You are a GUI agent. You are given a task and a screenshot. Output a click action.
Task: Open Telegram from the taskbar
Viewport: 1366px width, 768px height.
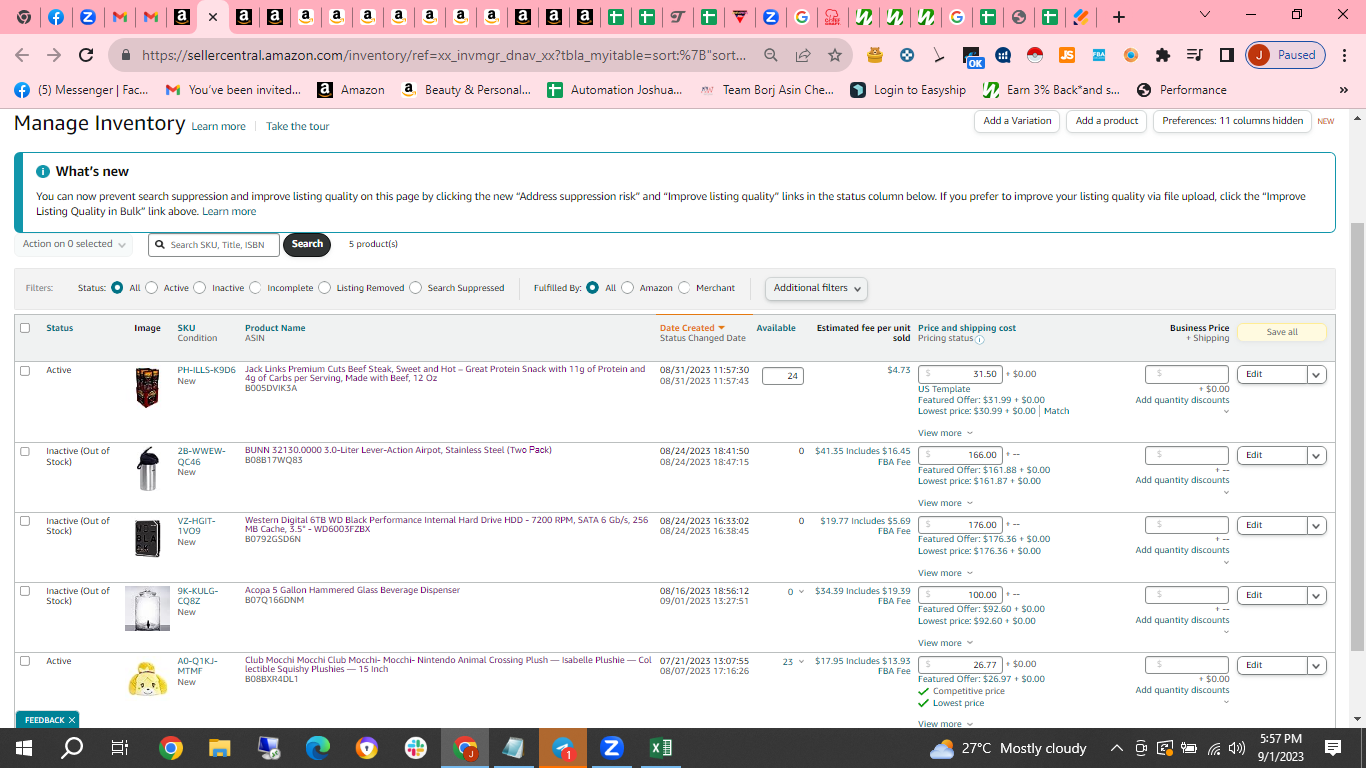[563, 748]
